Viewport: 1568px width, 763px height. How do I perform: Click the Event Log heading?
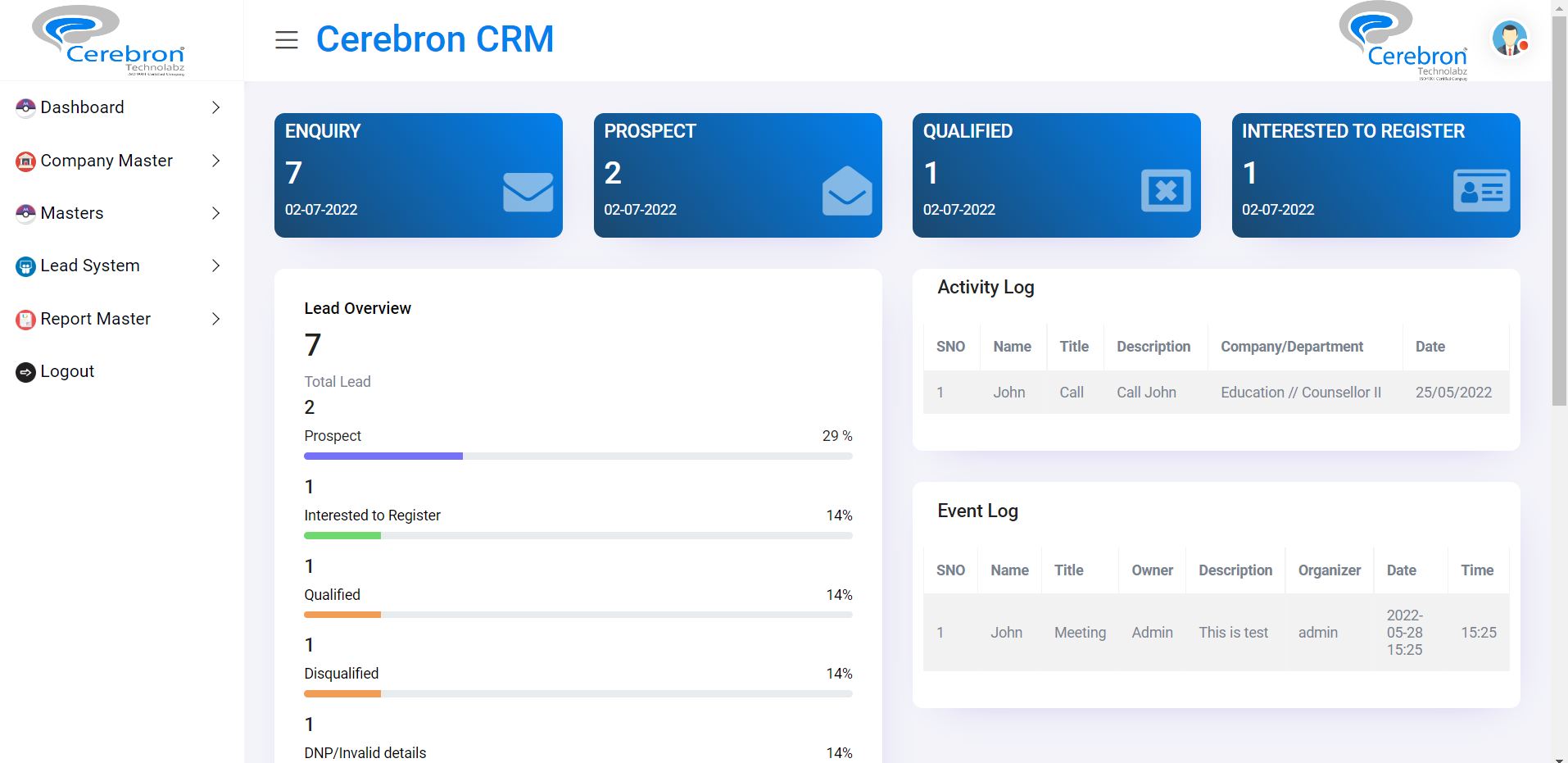977,511
